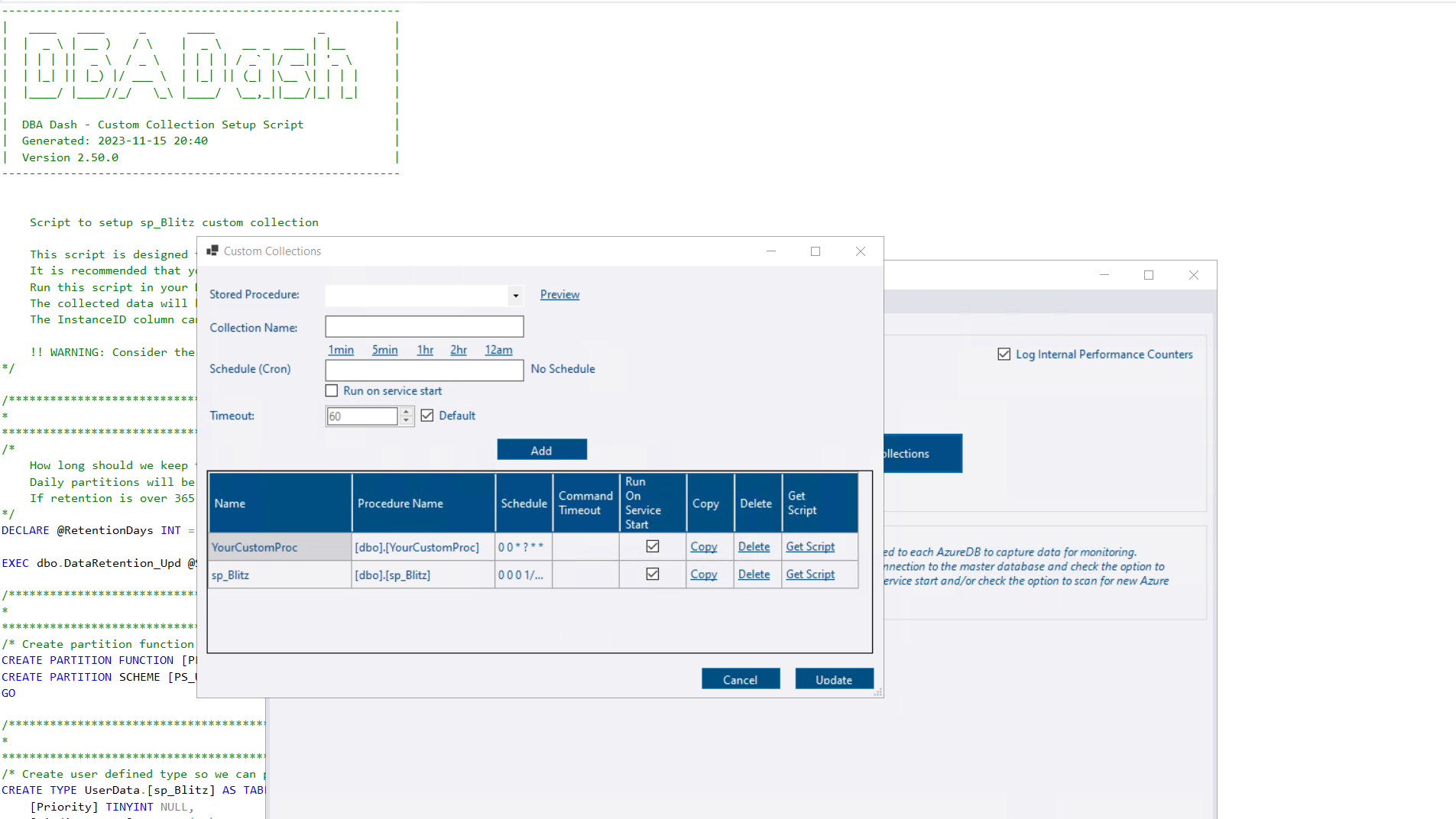
Task: Apply the 5min schedule preset
Action: (384, 350)
